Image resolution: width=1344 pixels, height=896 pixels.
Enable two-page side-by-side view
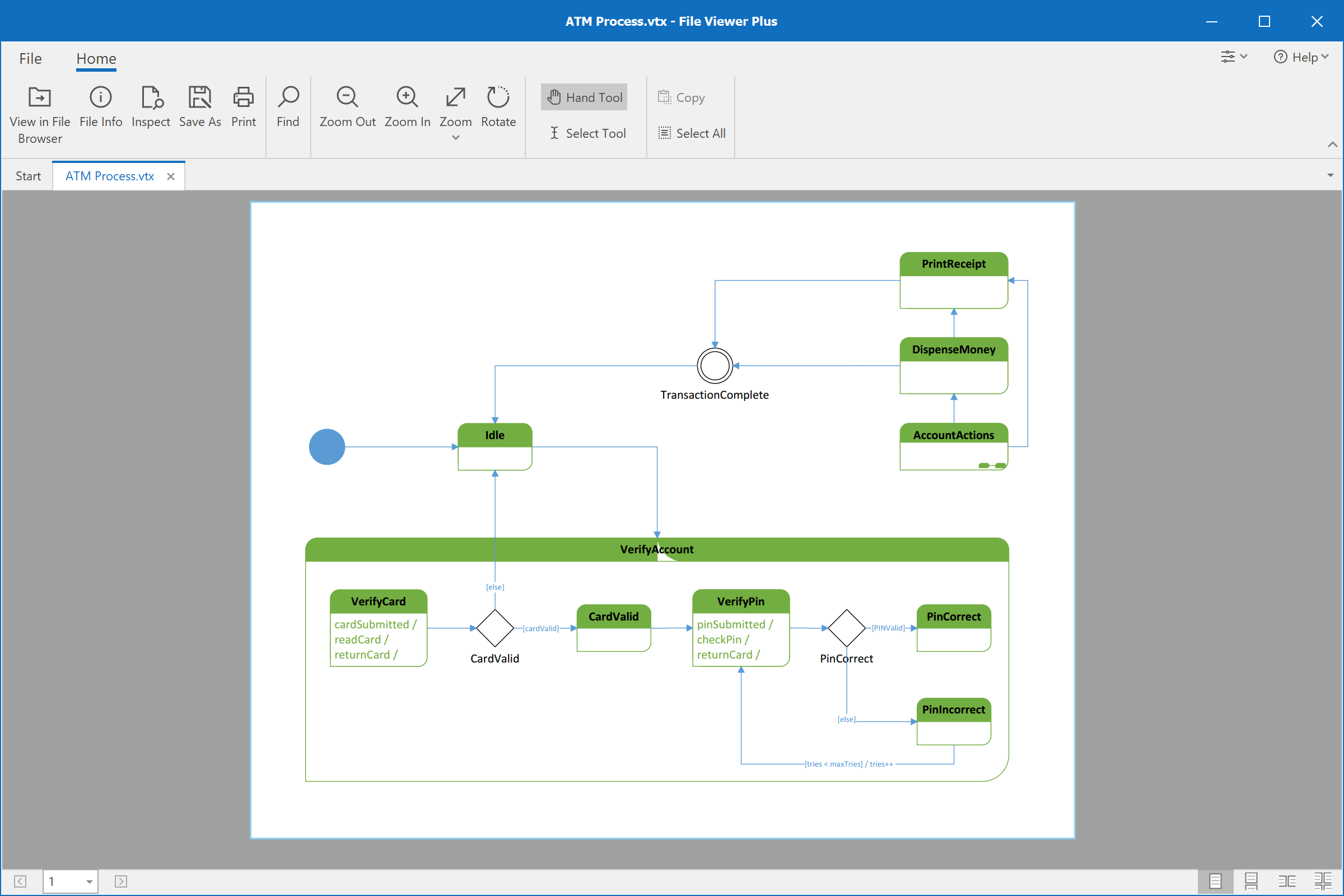pos(1286,881)
